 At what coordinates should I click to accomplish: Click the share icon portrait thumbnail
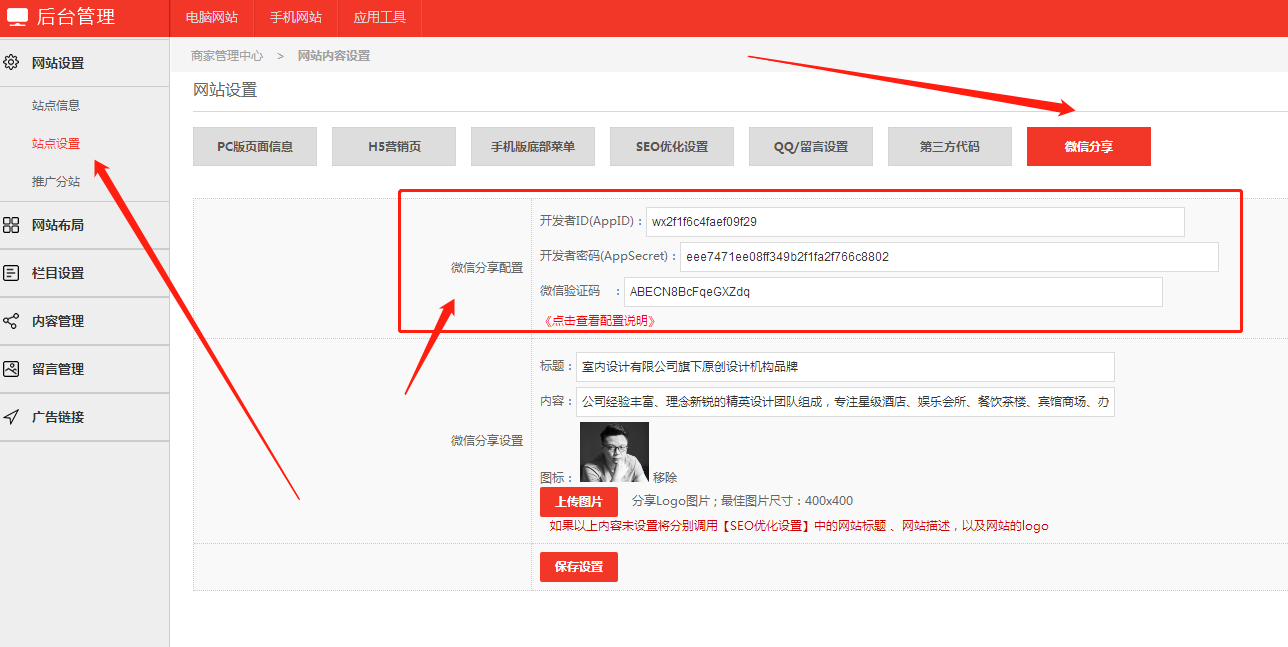pos(614,452)
